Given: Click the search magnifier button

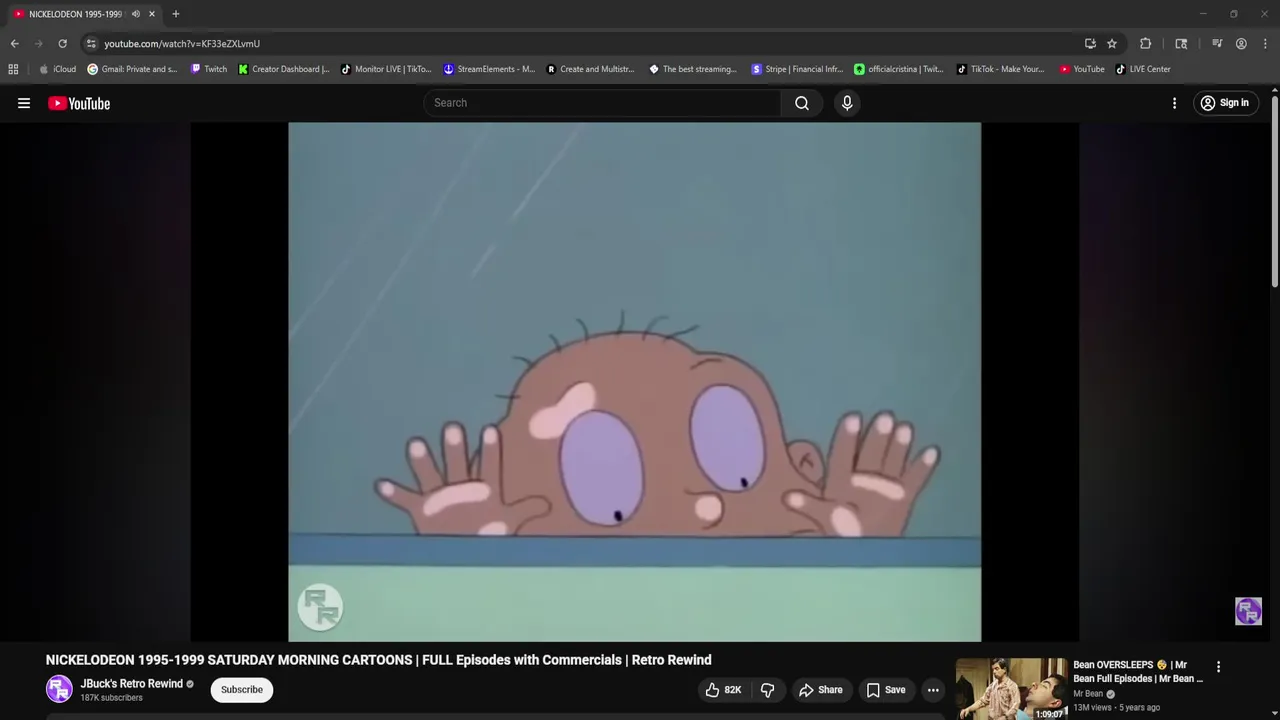Looking at the screenshot, I should point(802,103).
